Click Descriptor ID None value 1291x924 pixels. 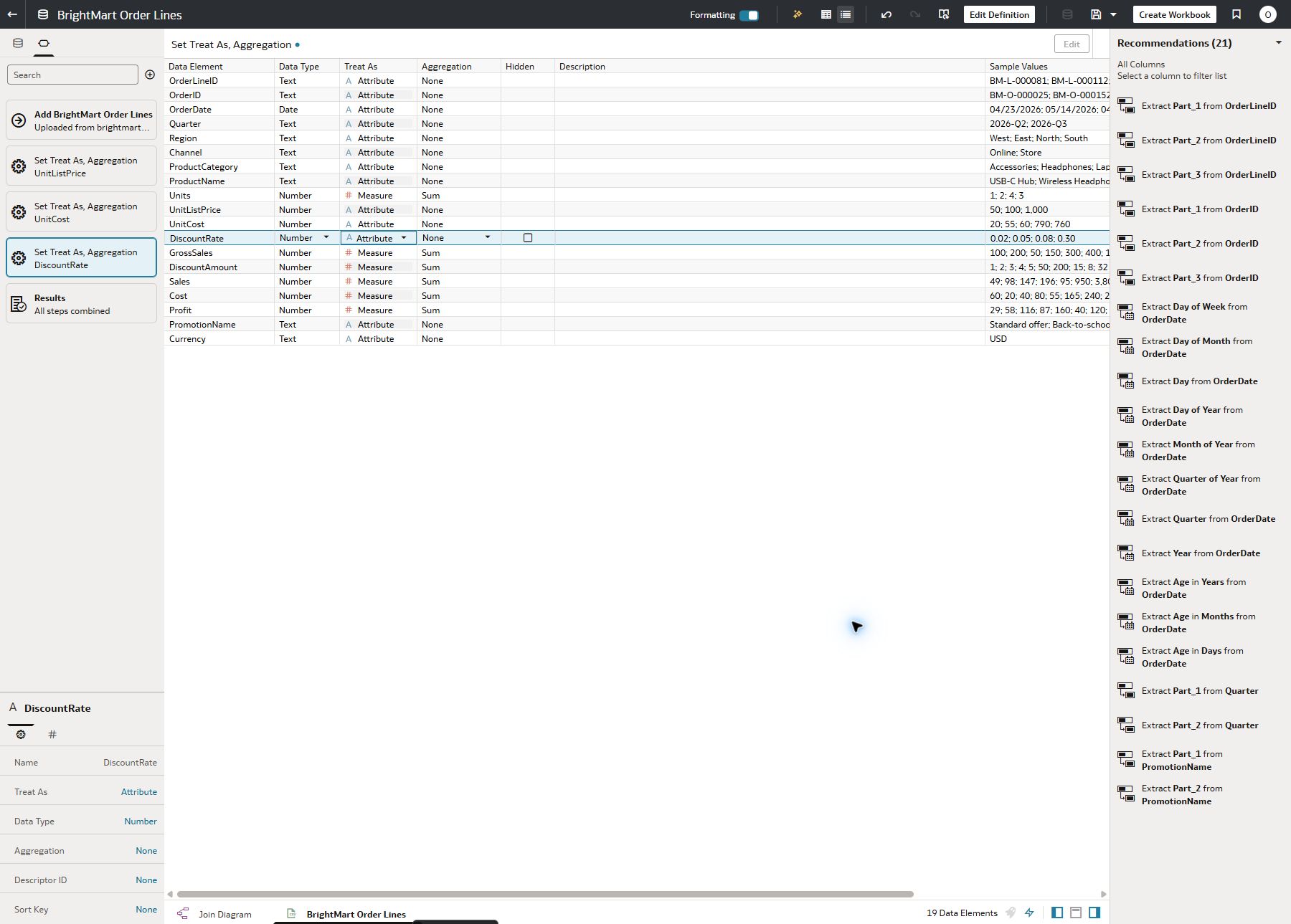(x=146, y=880)
